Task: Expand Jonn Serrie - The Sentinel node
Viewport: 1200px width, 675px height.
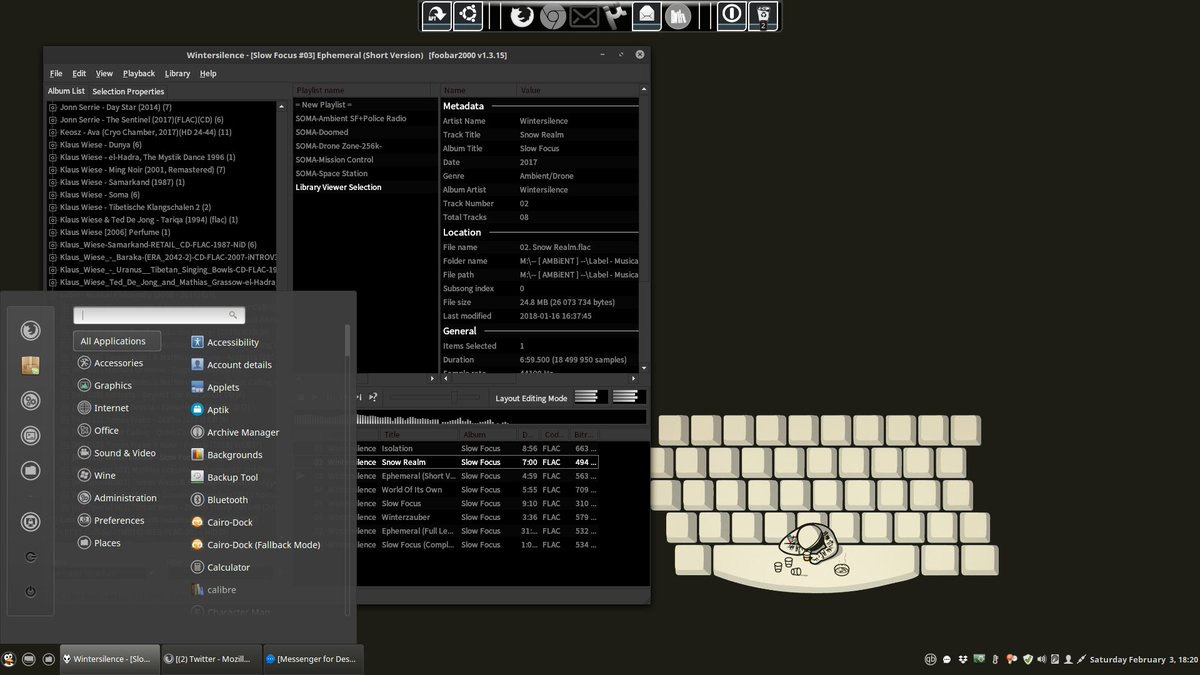Action: click(x=53, y=120)
